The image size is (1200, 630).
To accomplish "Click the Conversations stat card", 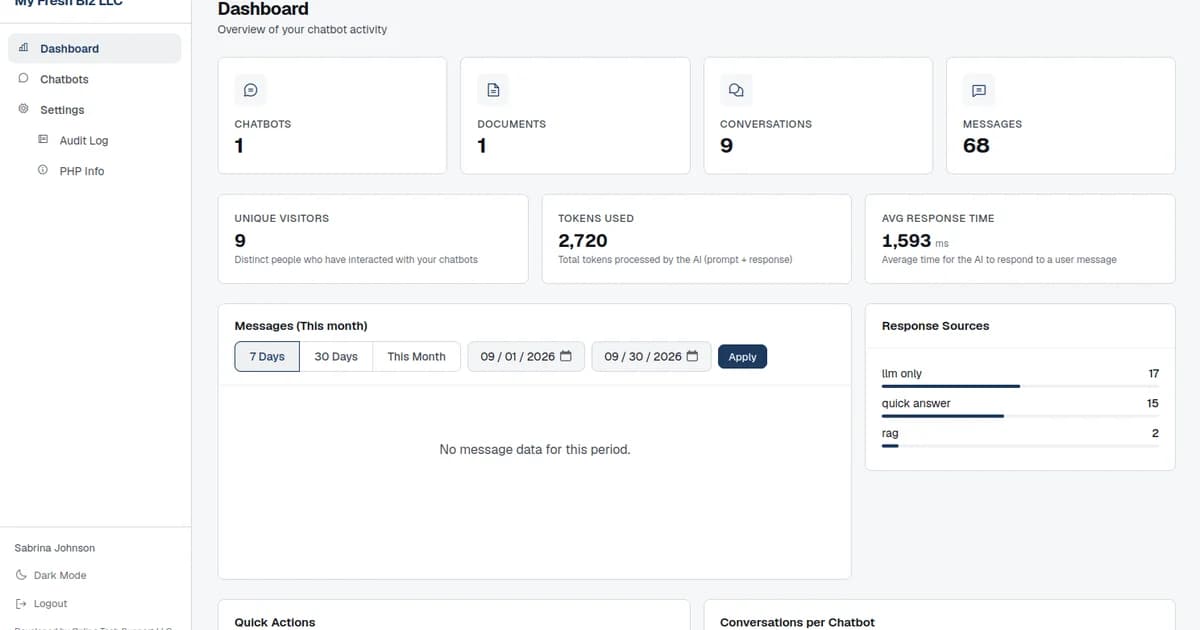I will (x=818, y=115).
